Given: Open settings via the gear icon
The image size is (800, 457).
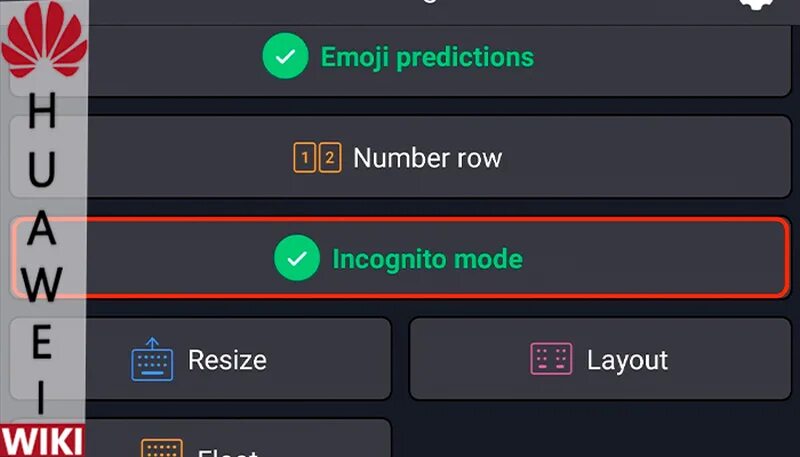Looking at the screenshot, I should (758, 5).
